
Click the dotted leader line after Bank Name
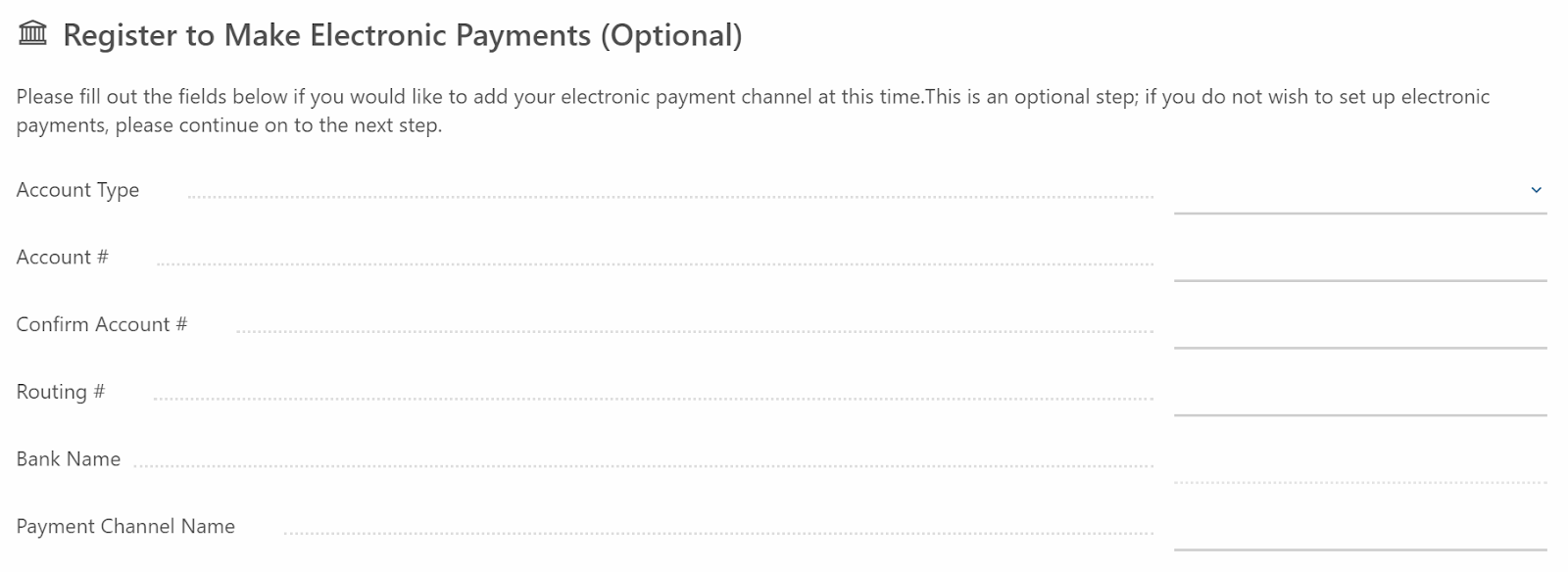coord(644,466)
